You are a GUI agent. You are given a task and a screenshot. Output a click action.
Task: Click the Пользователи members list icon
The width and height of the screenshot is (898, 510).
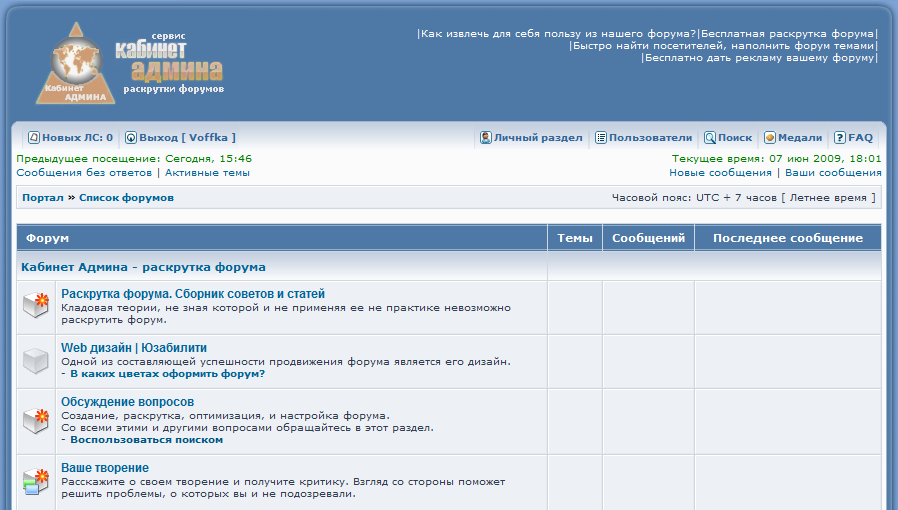point(601,138)
